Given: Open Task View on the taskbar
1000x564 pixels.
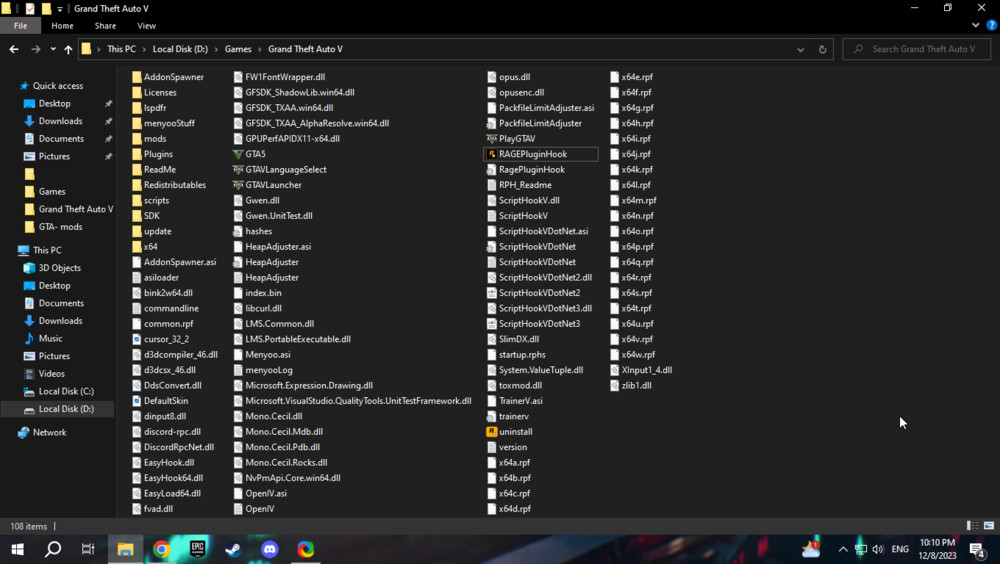Looking at the screenshot, I should [x=88, y=549].
